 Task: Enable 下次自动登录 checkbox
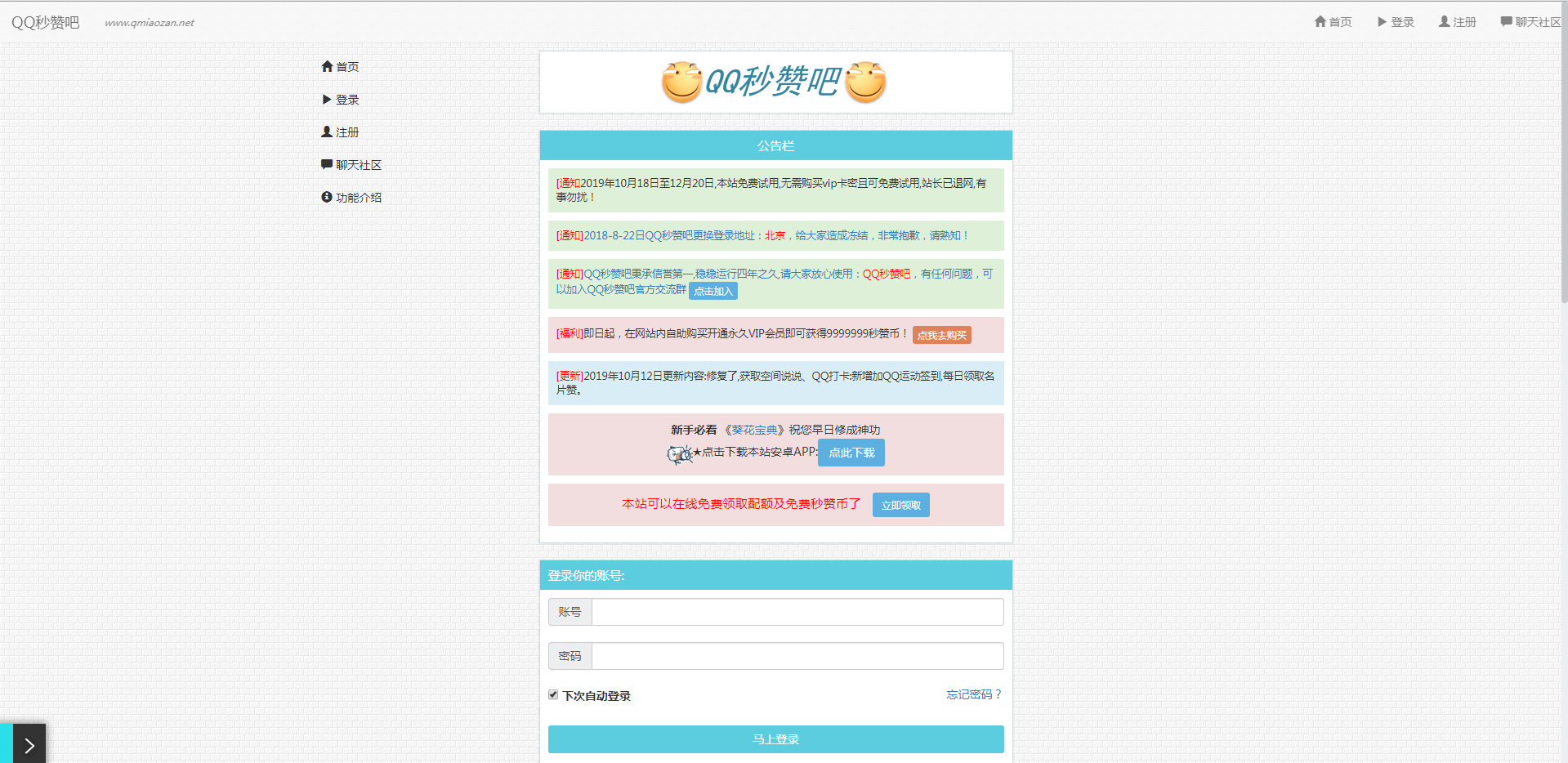pyautogui.click(x=554, y=694)
